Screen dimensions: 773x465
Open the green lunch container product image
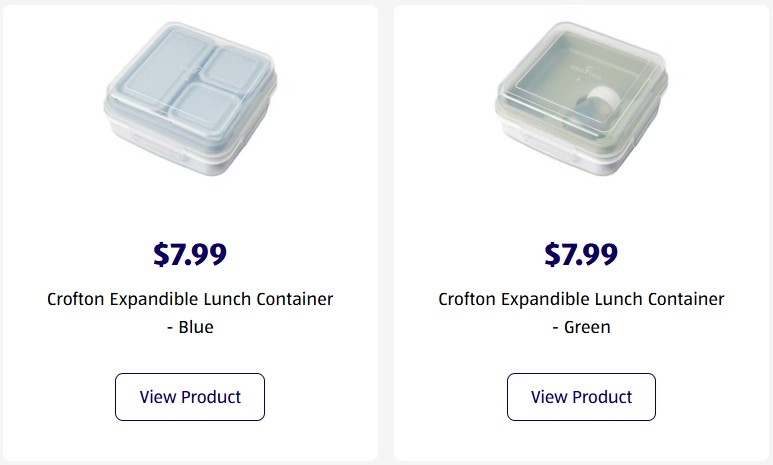point(581,99)
